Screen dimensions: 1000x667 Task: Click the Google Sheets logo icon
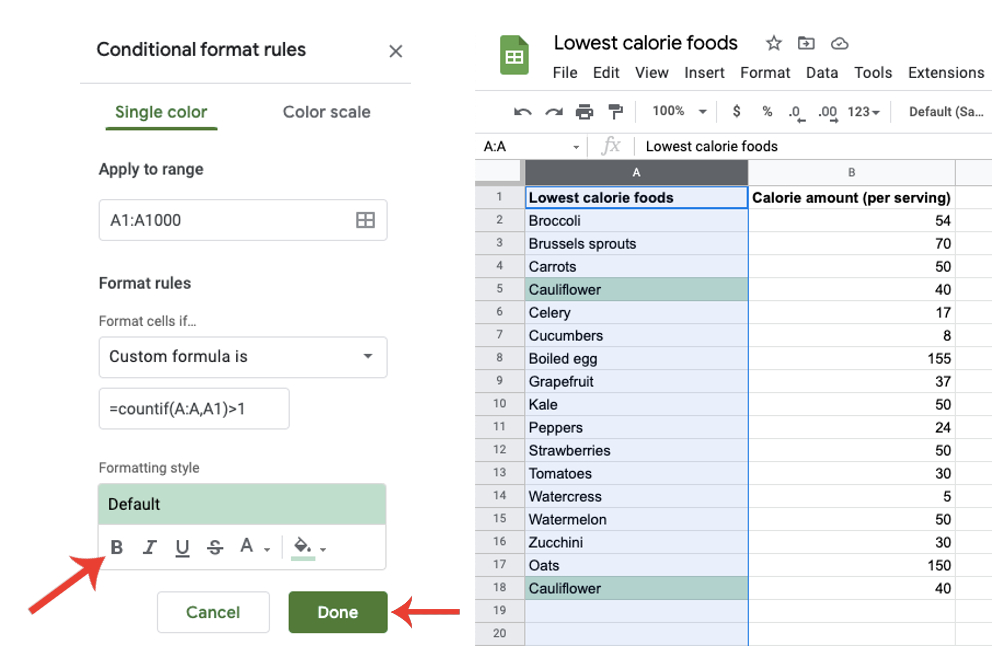point(513,55)
